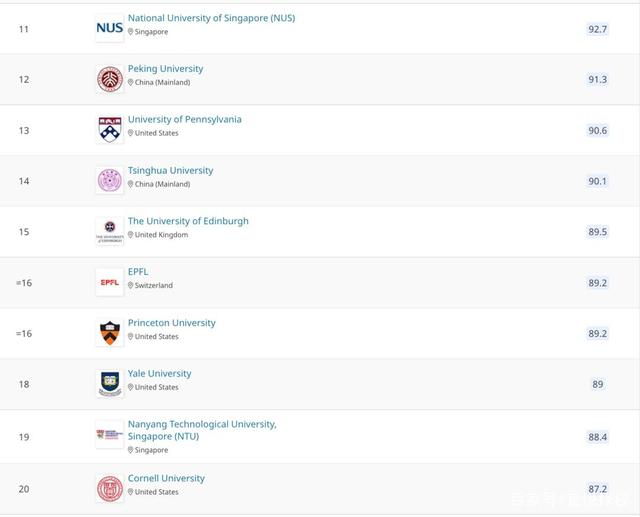Click the red EPFL logo
640x517 pixels.
[x=110, y=282]
